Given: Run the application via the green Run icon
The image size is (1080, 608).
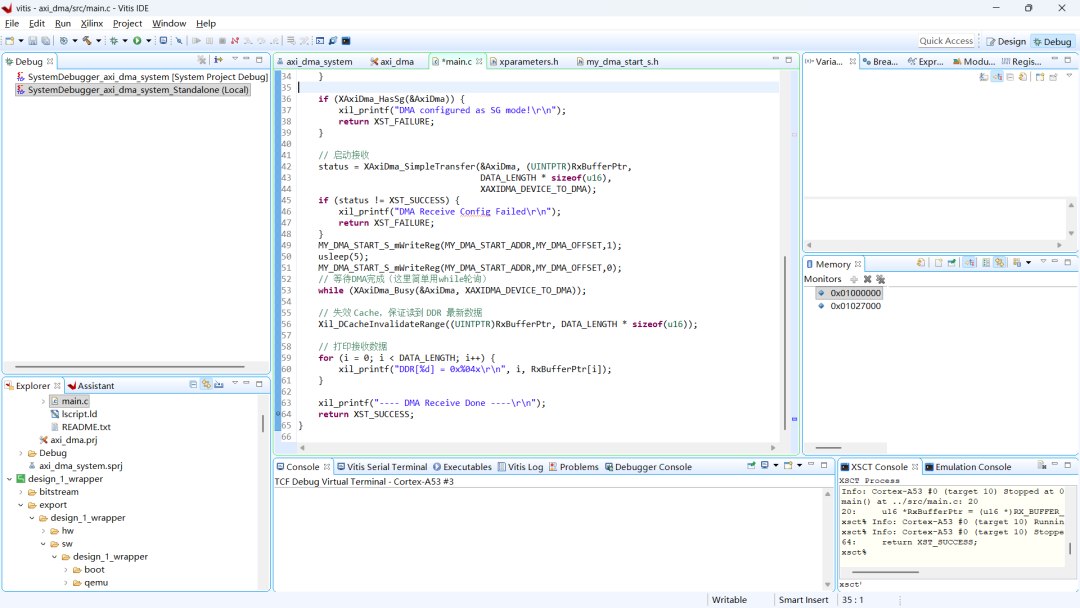Looking at the screenshot, I should pyautogui.click(x=136, y=40).
